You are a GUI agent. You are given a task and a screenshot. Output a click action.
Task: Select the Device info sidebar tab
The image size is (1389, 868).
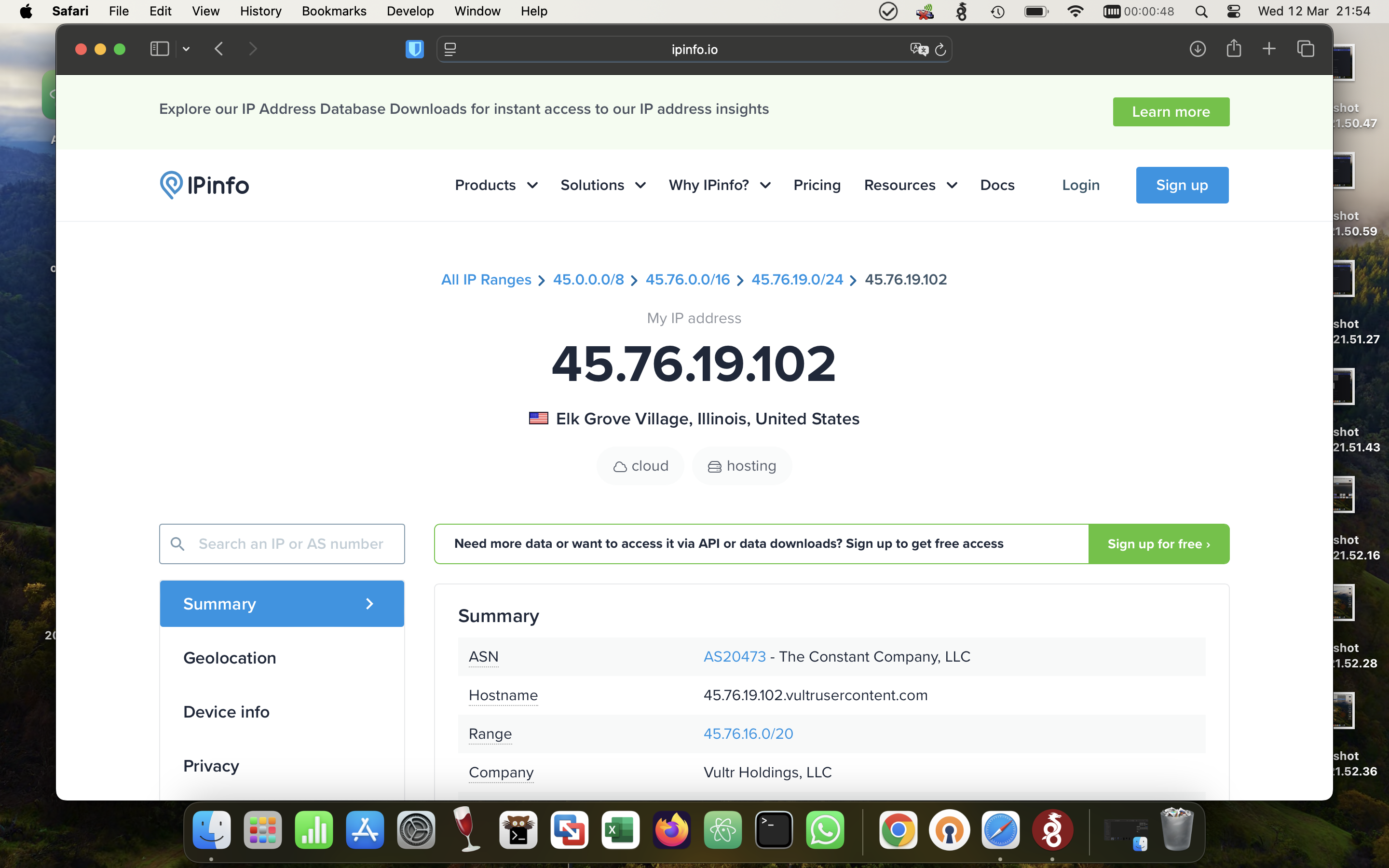pyautogui.click(x=282, y=712)
